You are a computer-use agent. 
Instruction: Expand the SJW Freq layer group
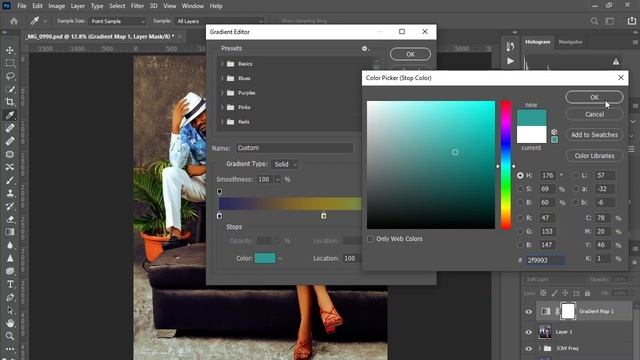click(539, 348)
